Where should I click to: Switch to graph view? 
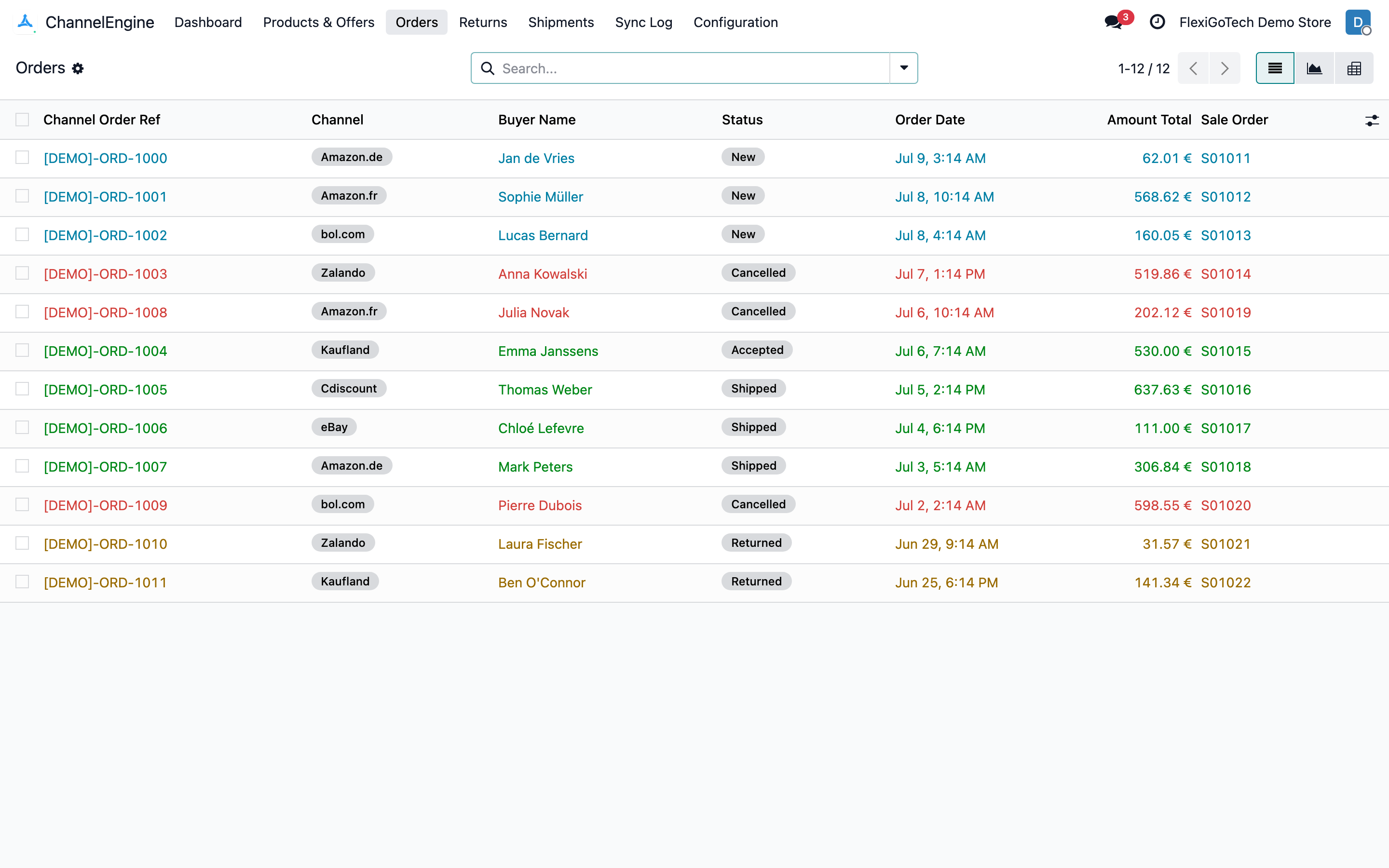(x=1314, y=68)
